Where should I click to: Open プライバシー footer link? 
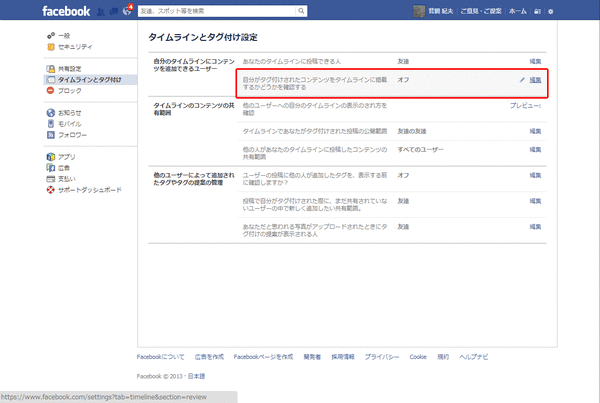tap(382, 357)
